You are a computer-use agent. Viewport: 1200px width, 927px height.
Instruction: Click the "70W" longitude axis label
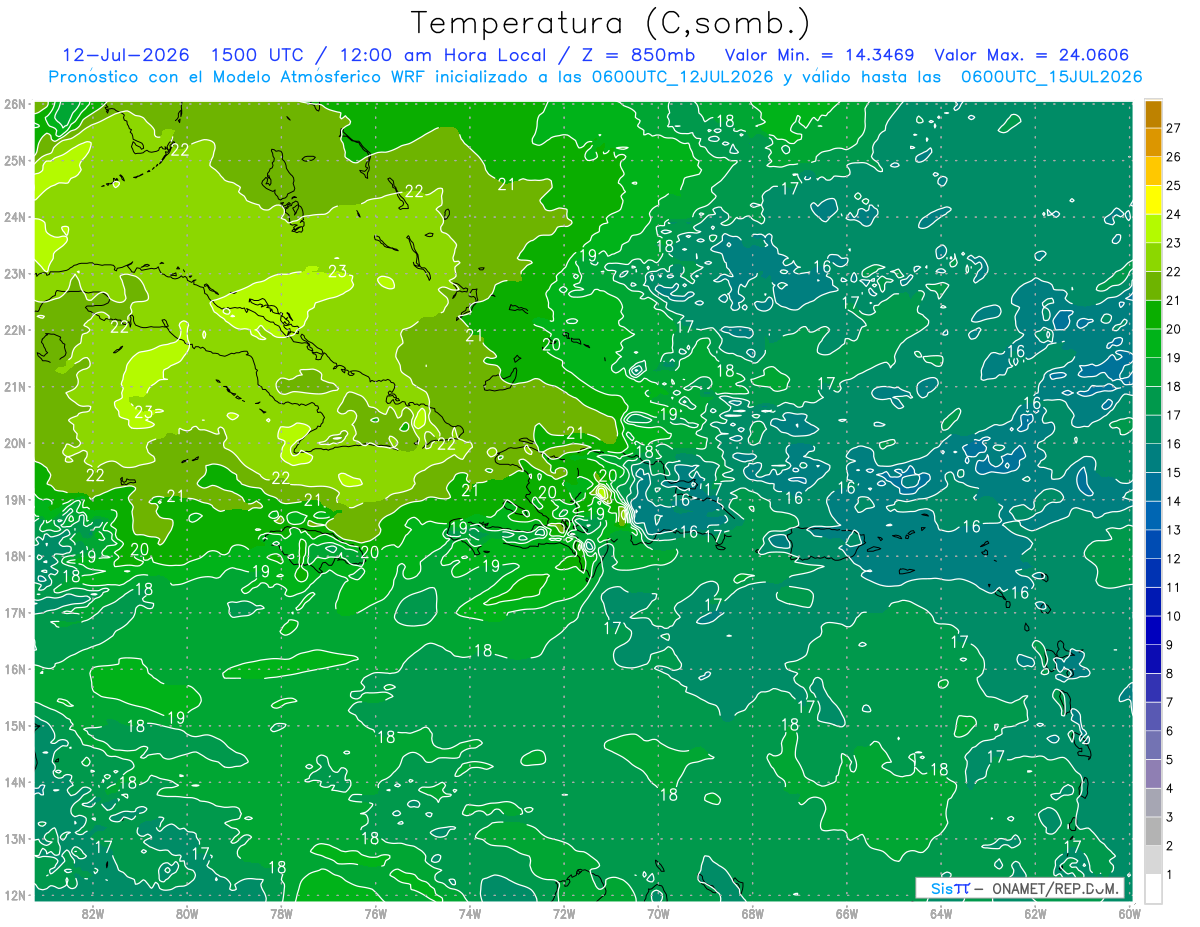pyautogui.click(x=658, y=913)
